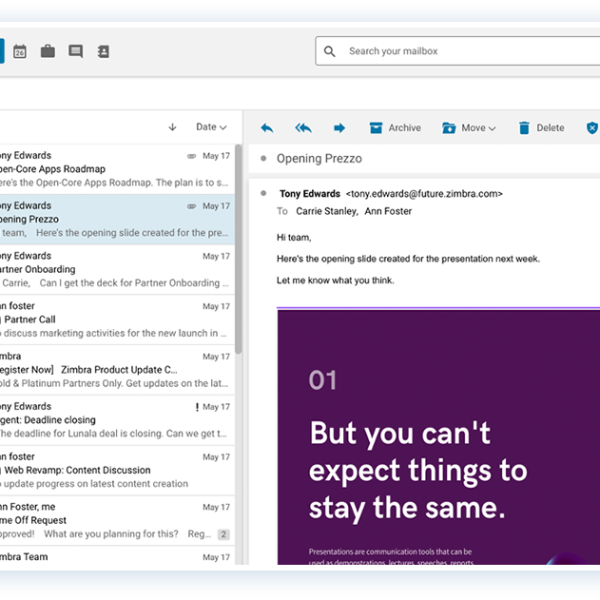The width and height of the screenshot is (600, 600).
Task: Open the Contacts address book icon
Action: point(103,51)
